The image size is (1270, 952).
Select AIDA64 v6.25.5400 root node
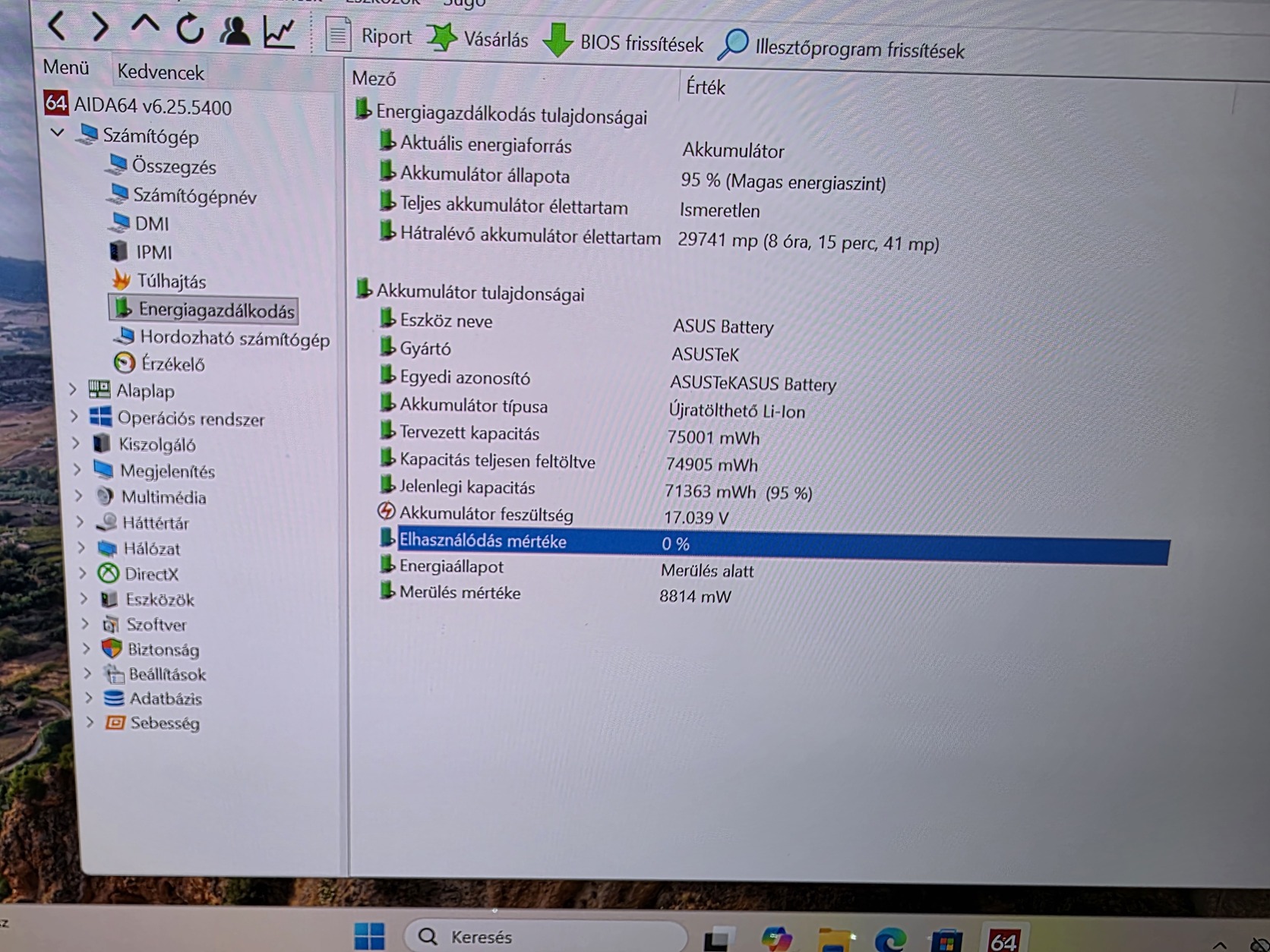(138, 106)
